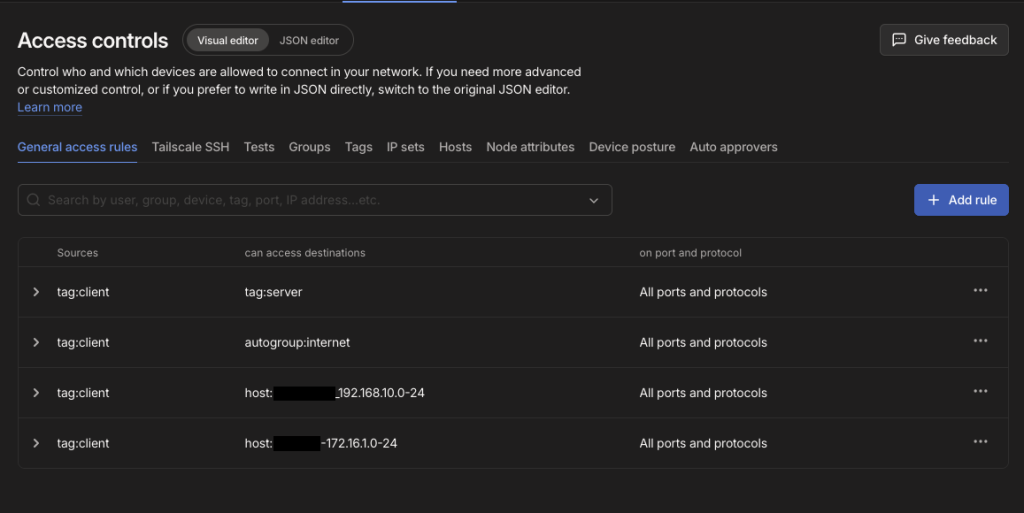Click the tag:server destination cell
Viewport: 1024px width, 513px height.
[274, 292]
